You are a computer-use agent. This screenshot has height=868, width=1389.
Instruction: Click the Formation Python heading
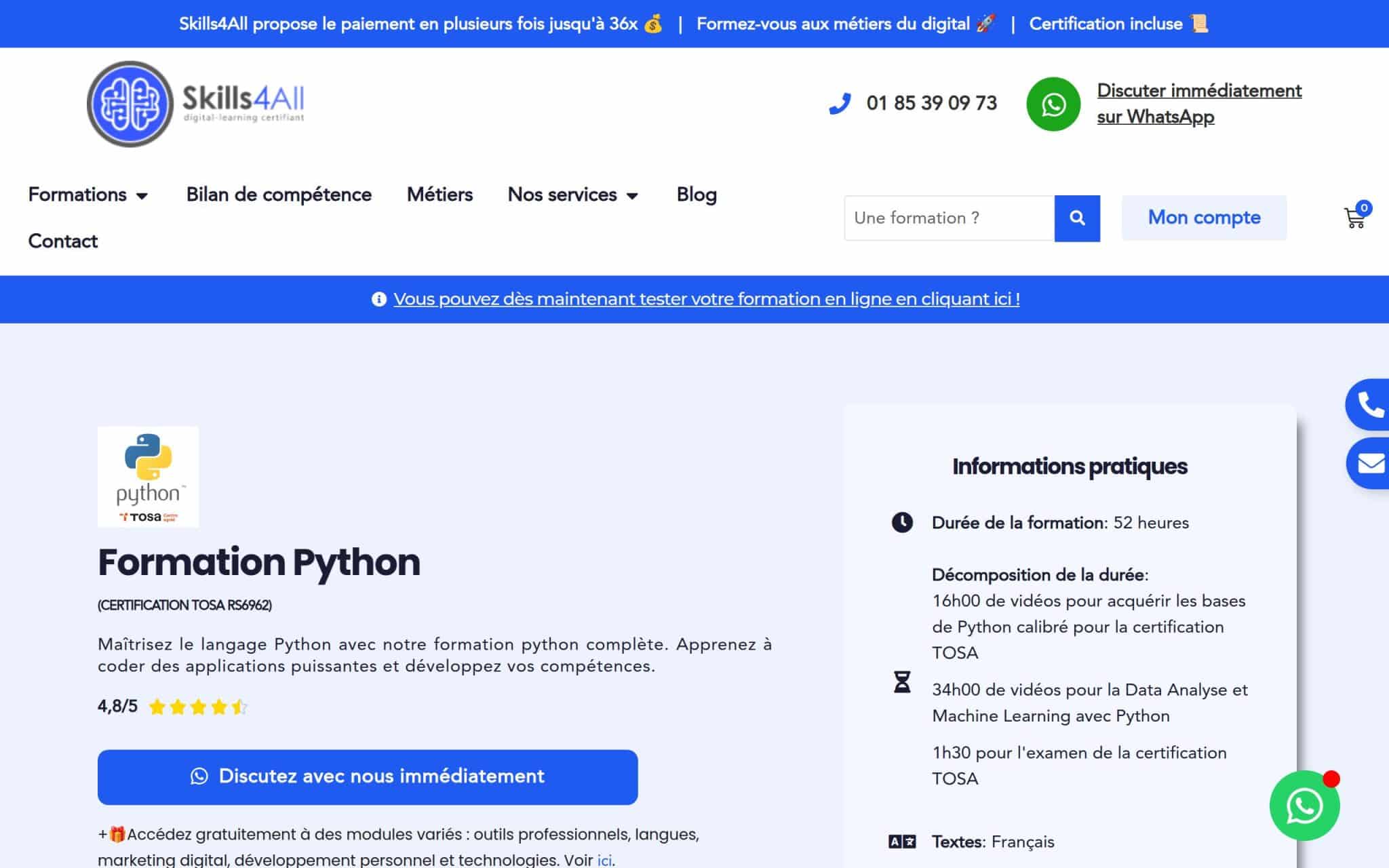click(x=259, y=562)
